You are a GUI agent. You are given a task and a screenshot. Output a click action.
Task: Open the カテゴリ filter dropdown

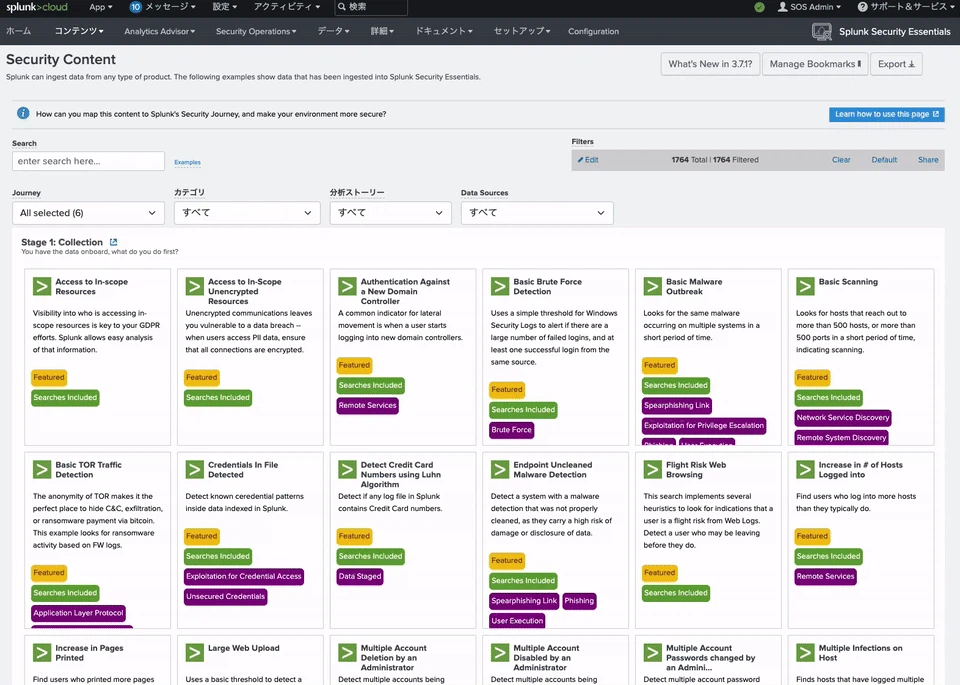(247, 213)
